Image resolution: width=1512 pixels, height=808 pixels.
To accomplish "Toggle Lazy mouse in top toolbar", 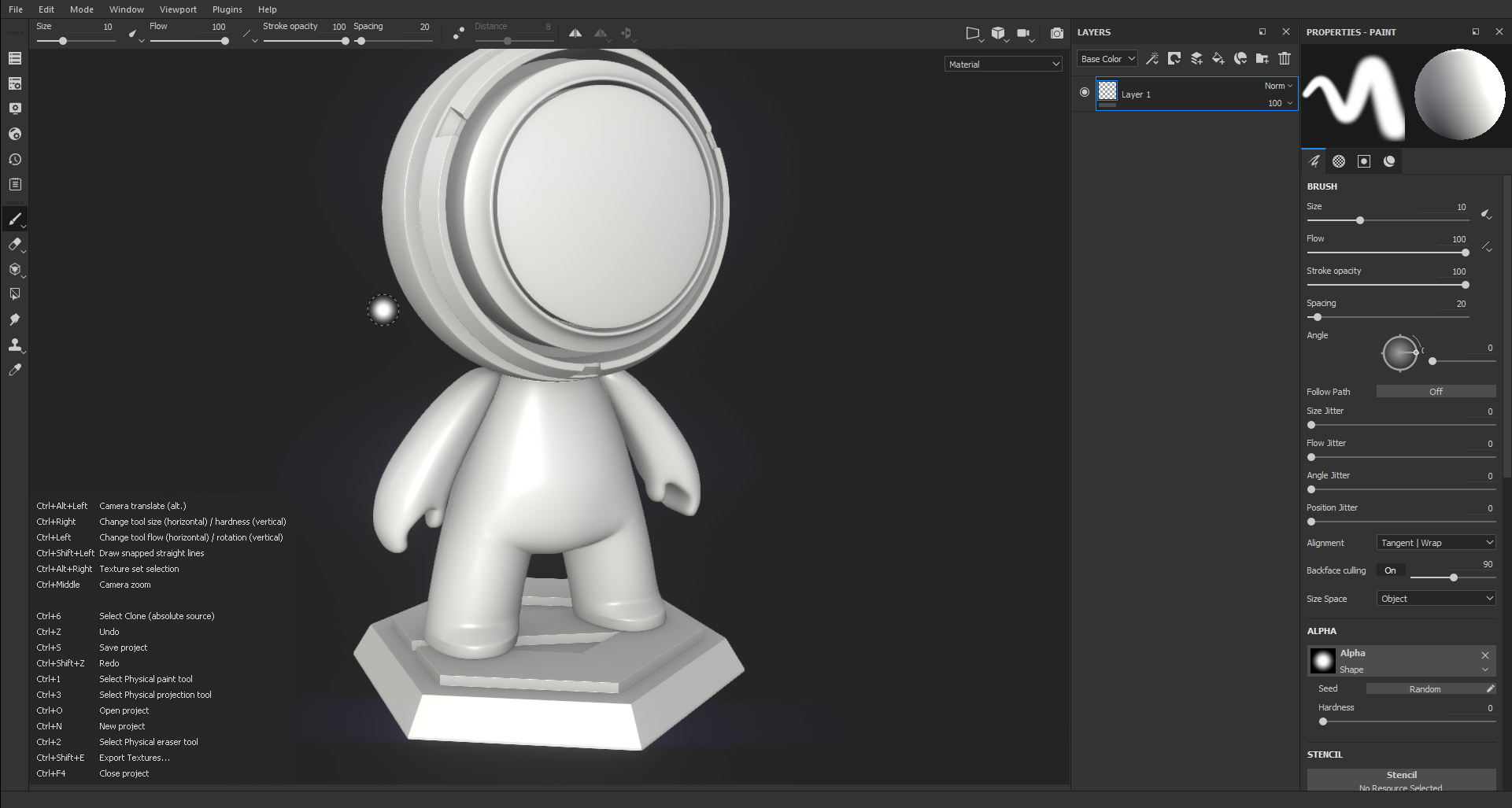I will (x=459, y=33).
